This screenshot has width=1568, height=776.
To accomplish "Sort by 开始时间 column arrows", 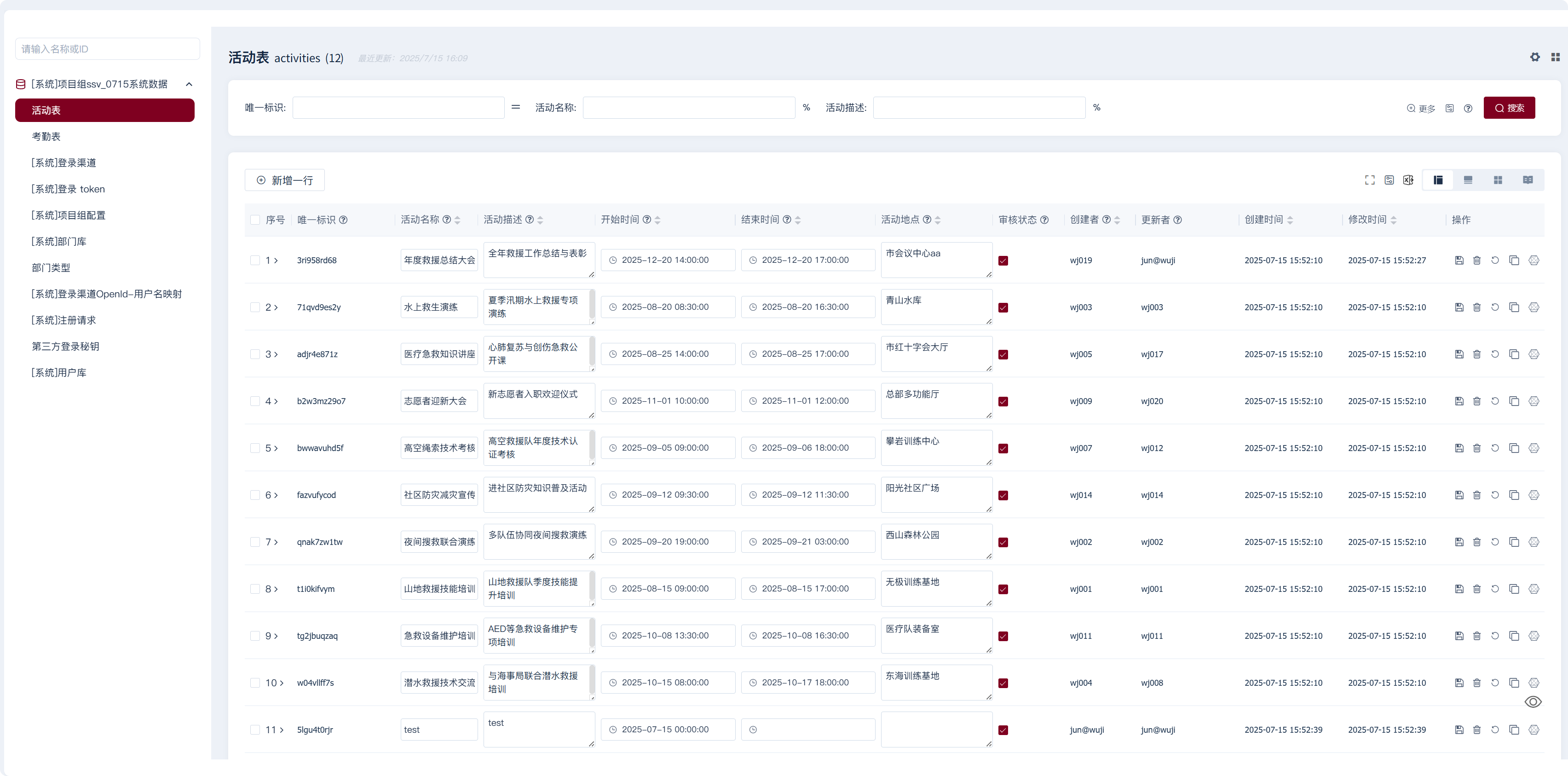I will [657, 220].
